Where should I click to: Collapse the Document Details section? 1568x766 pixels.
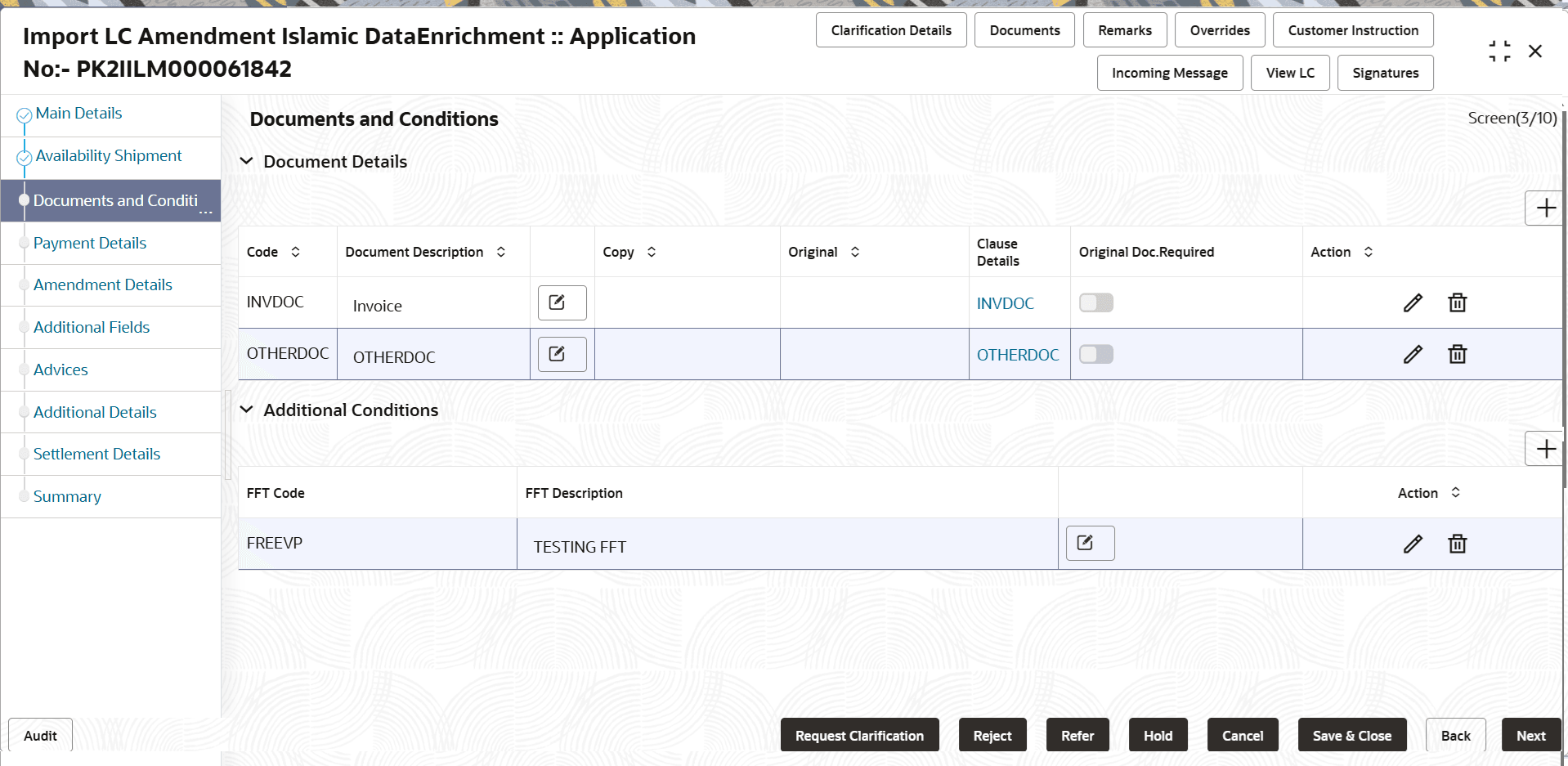(x=247, y=161)
